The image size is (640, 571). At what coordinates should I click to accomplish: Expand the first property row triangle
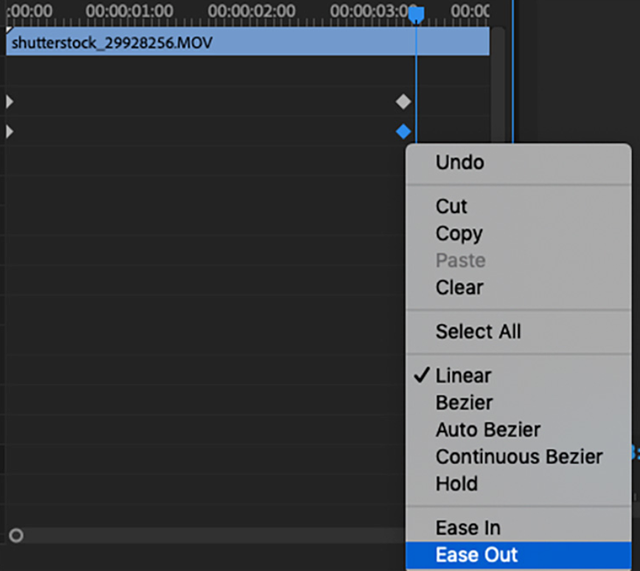(x=10, y=102)
